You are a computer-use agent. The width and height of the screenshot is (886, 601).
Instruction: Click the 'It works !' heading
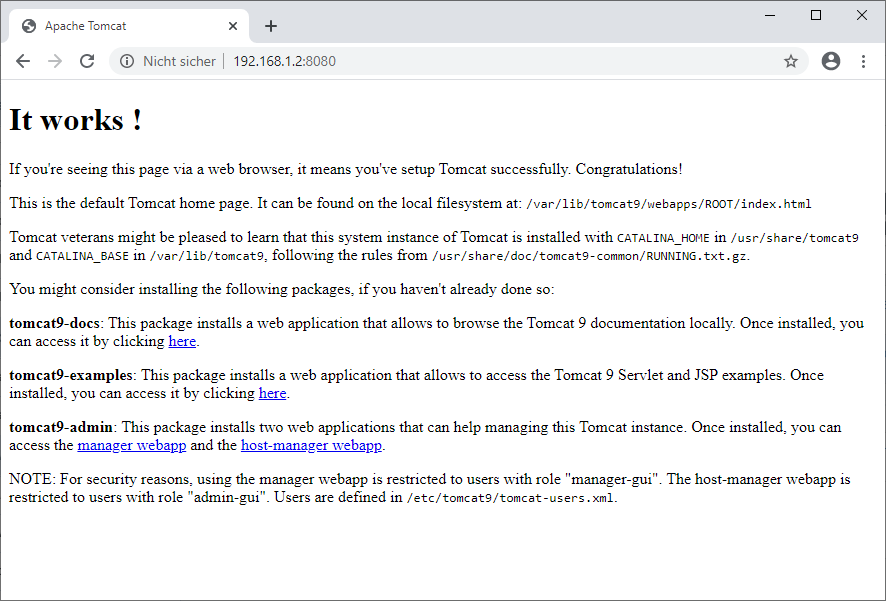click(76, 120)
